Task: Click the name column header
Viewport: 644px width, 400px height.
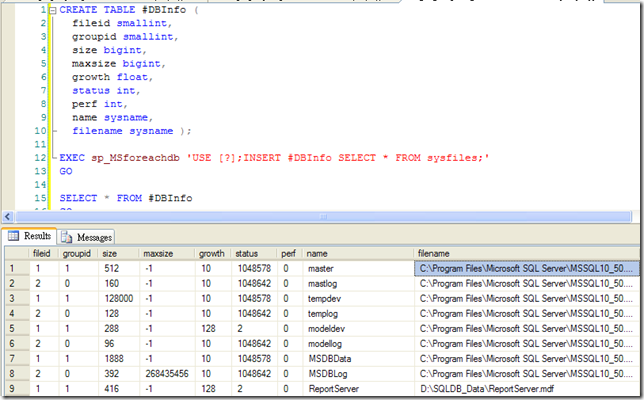Action: click(359, 253)
